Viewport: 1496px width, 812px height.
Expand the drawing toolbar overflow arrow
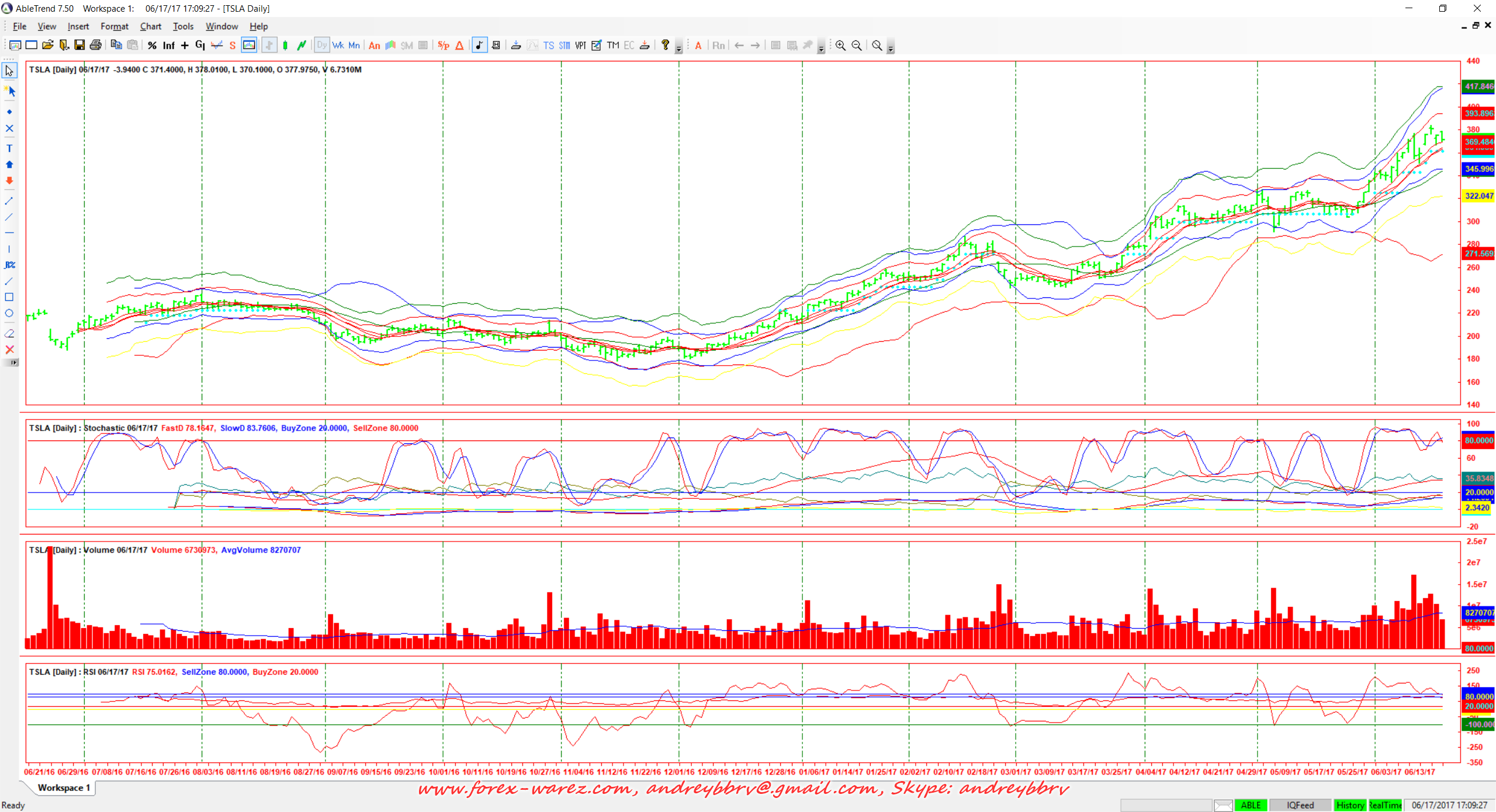coord(13,363)
